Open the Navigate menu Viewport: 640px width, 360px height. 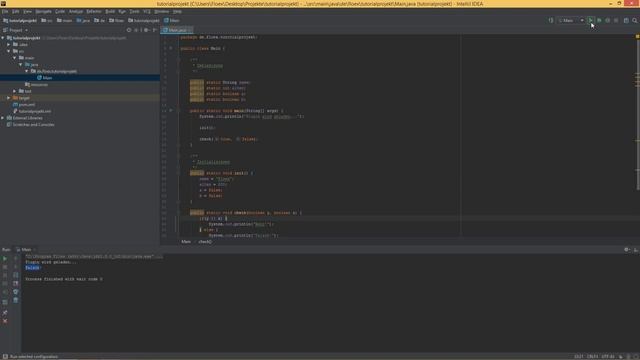(x=43, y=11)
